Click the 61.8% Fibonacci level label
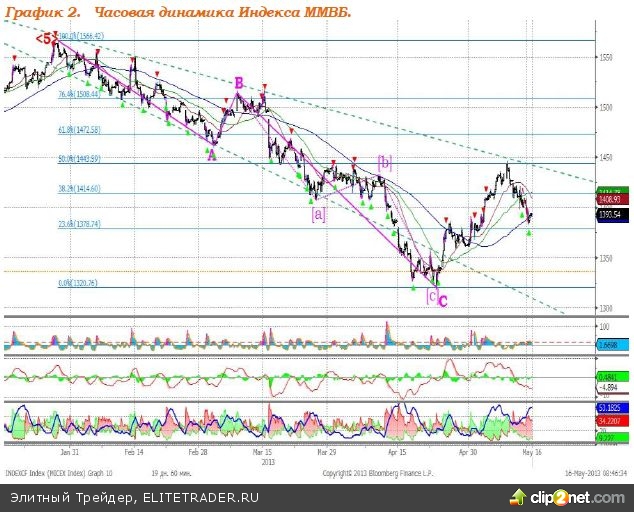Image resolution: width=634 pixels, height=512 pixels. [x=80, y=130]
